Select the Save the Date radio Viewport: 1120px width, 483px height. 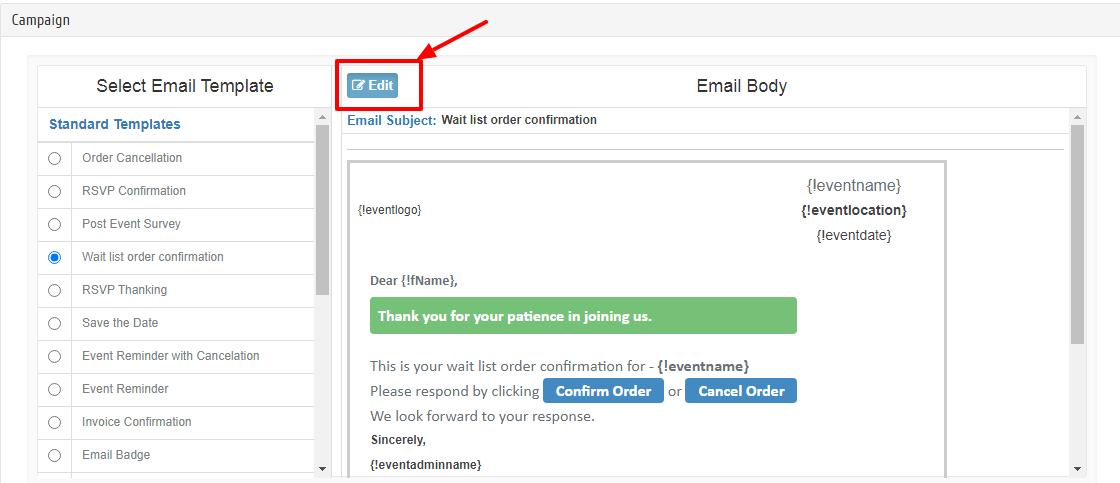pos(54,323)
